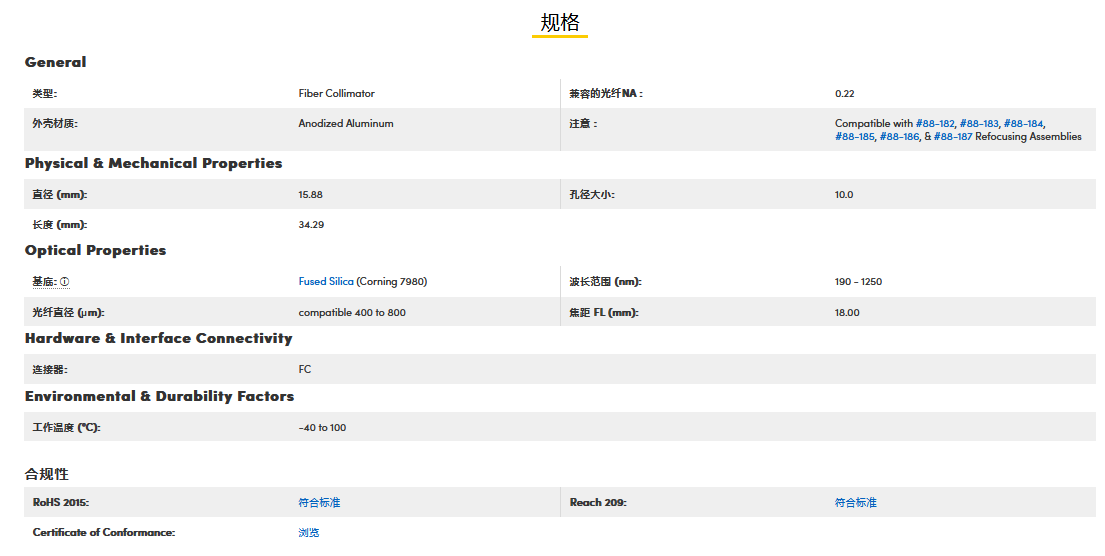
Task: Click the Fused Silica substrate link
Action: point(326,282)
